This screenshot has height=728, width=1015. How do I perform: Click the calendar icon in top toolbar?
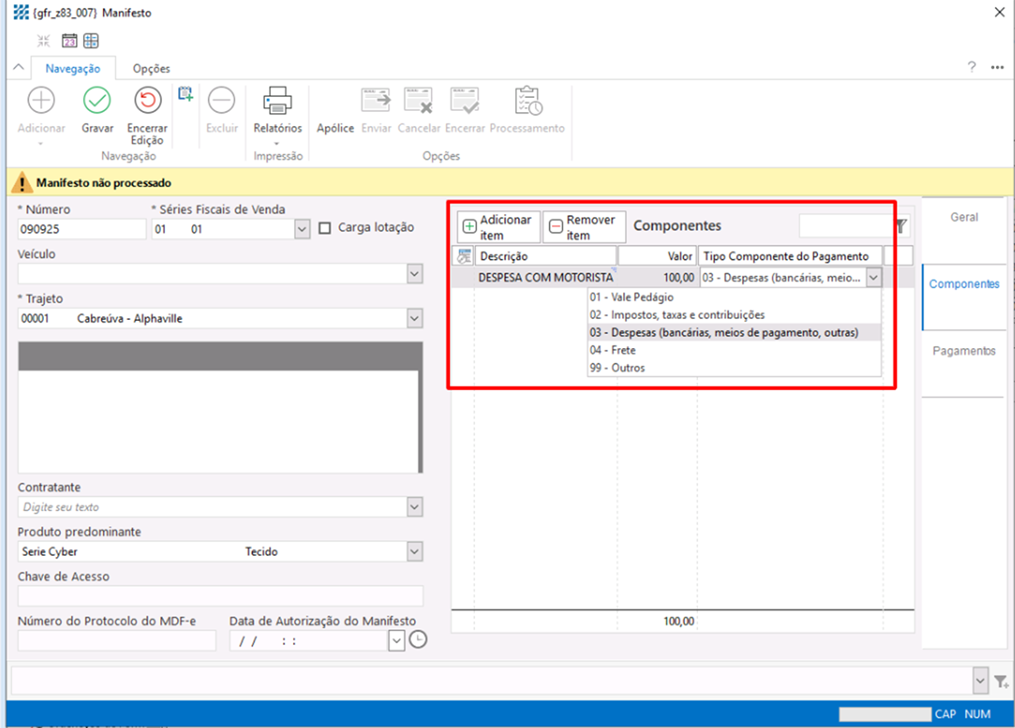tap(69, 41)
